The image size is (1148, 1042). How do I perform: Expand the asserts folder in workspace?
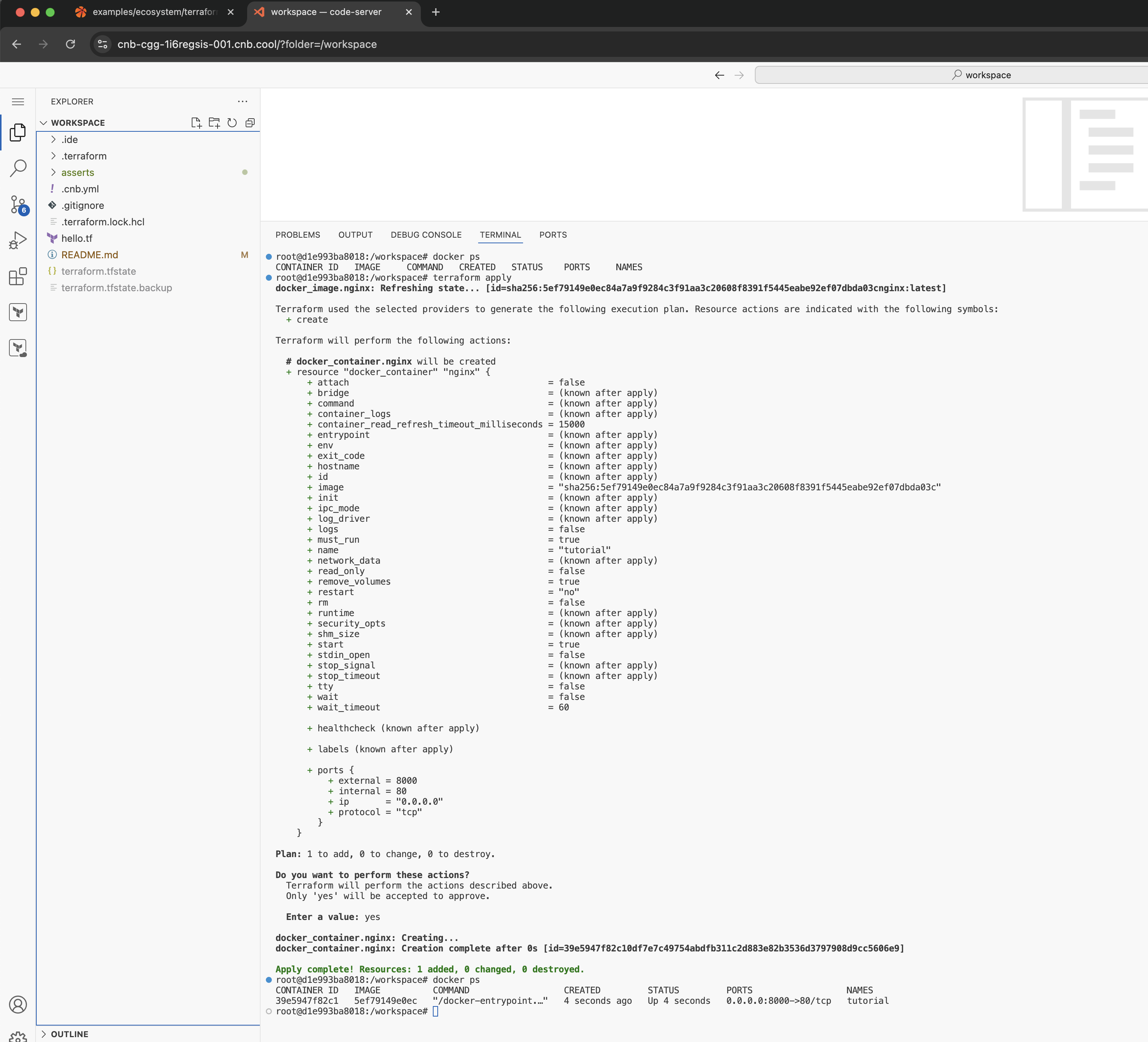click(78, 172)
